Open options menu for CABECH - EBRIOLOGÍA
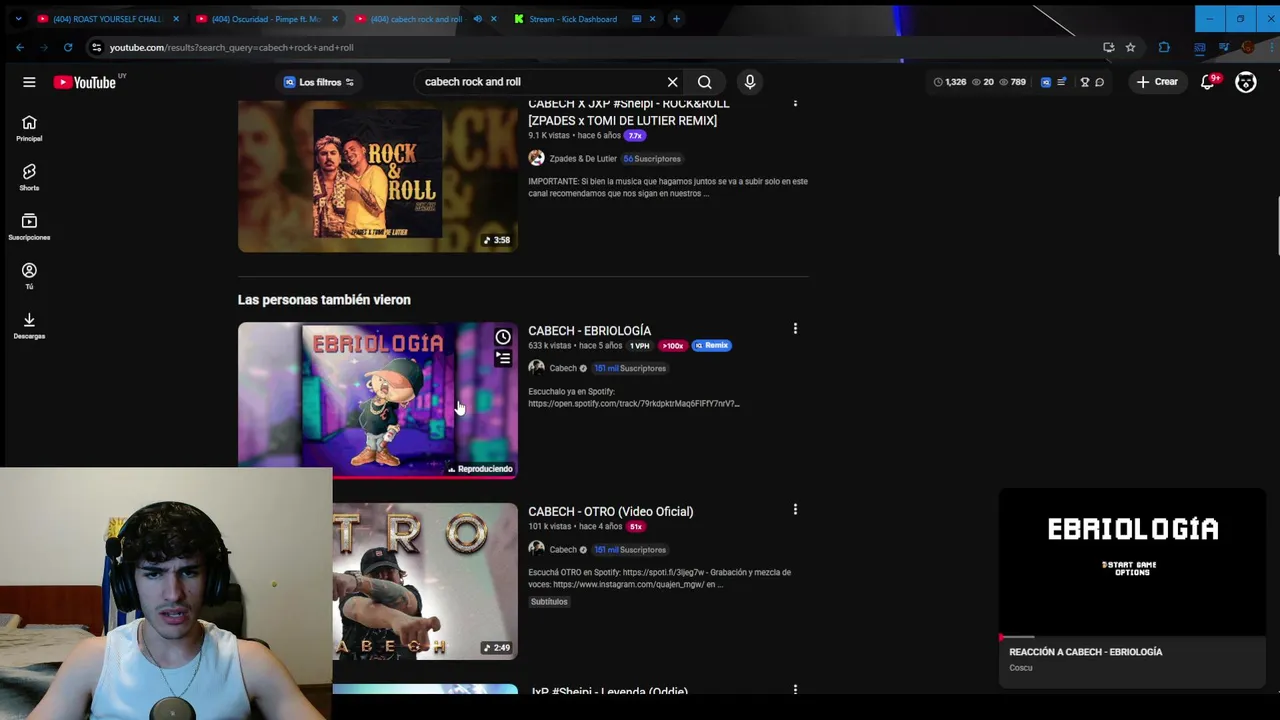 795,329
